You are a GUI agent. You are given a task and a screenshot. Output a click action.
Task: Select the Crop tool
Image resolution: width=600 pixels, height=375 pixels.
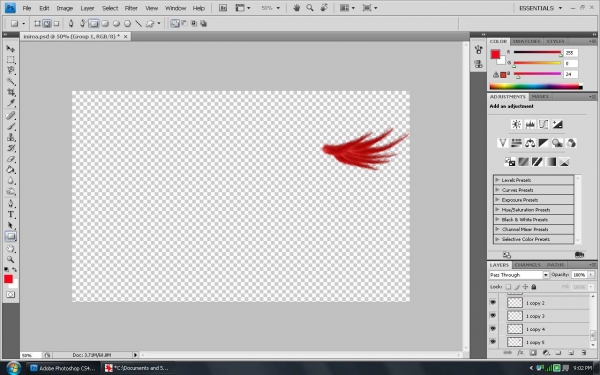pos(11,92)
